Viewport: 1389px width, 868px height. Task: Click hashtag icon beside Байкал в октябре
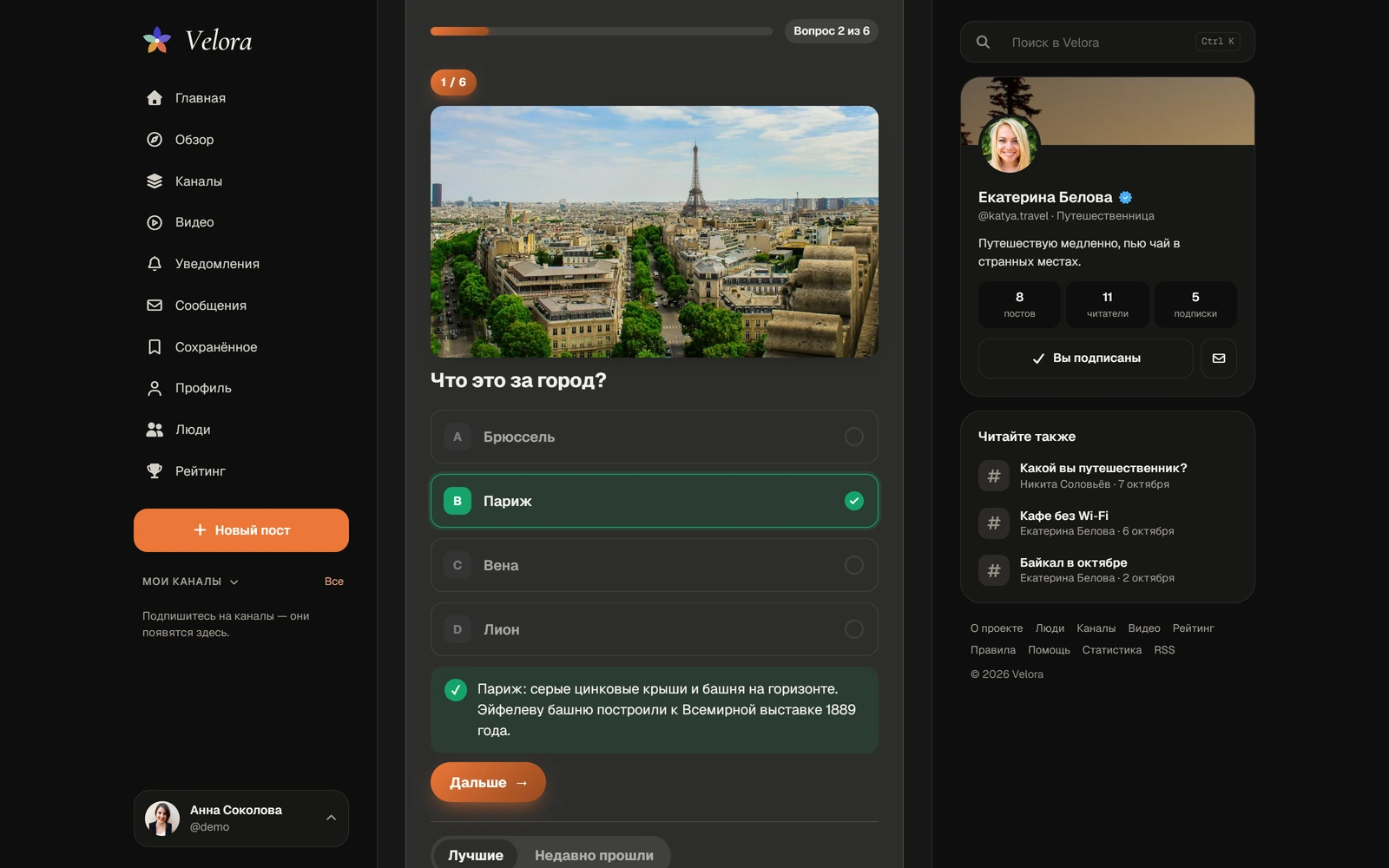coord(994,570)
